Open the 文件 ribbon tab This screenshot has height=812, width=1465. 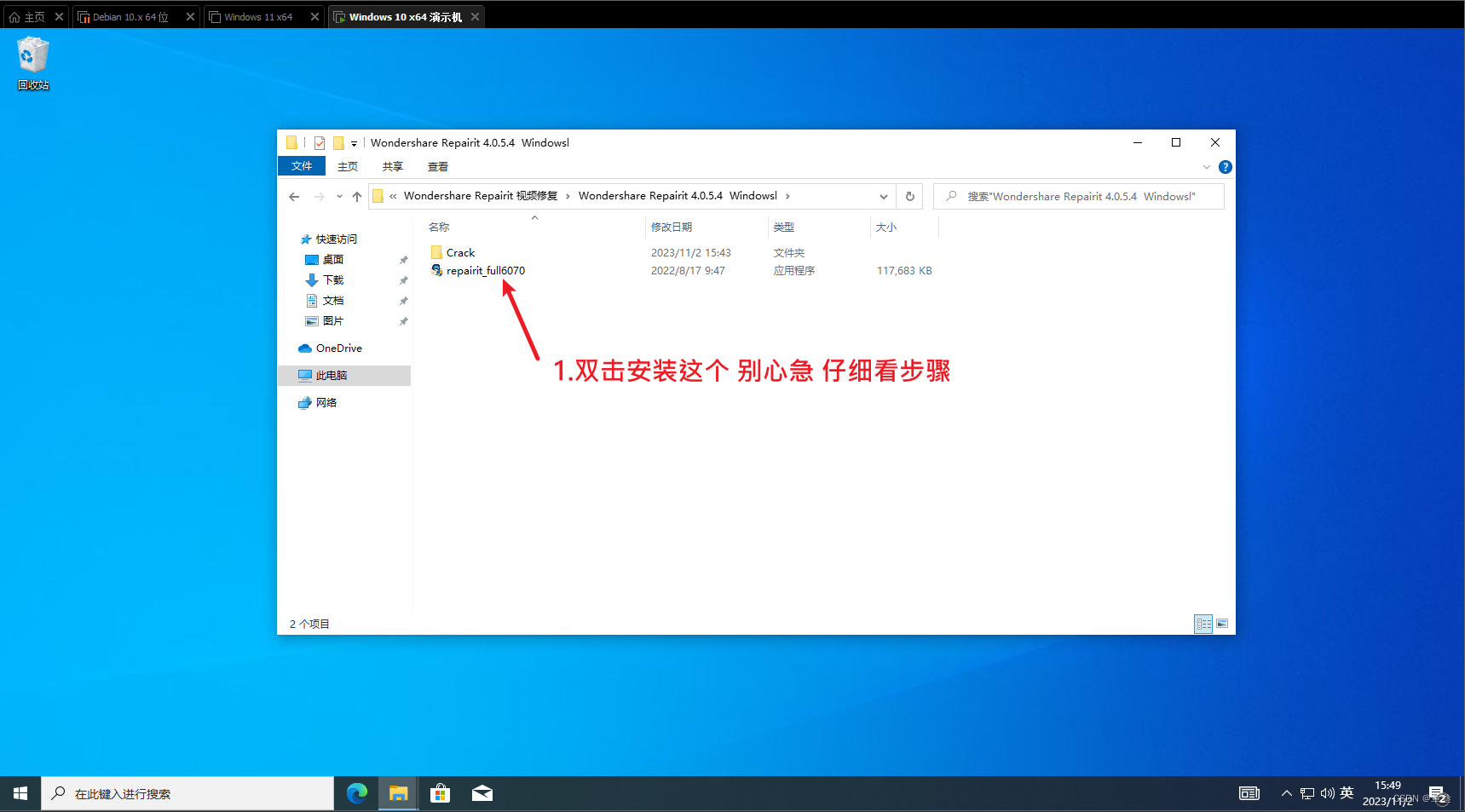[x=302, y=166]
